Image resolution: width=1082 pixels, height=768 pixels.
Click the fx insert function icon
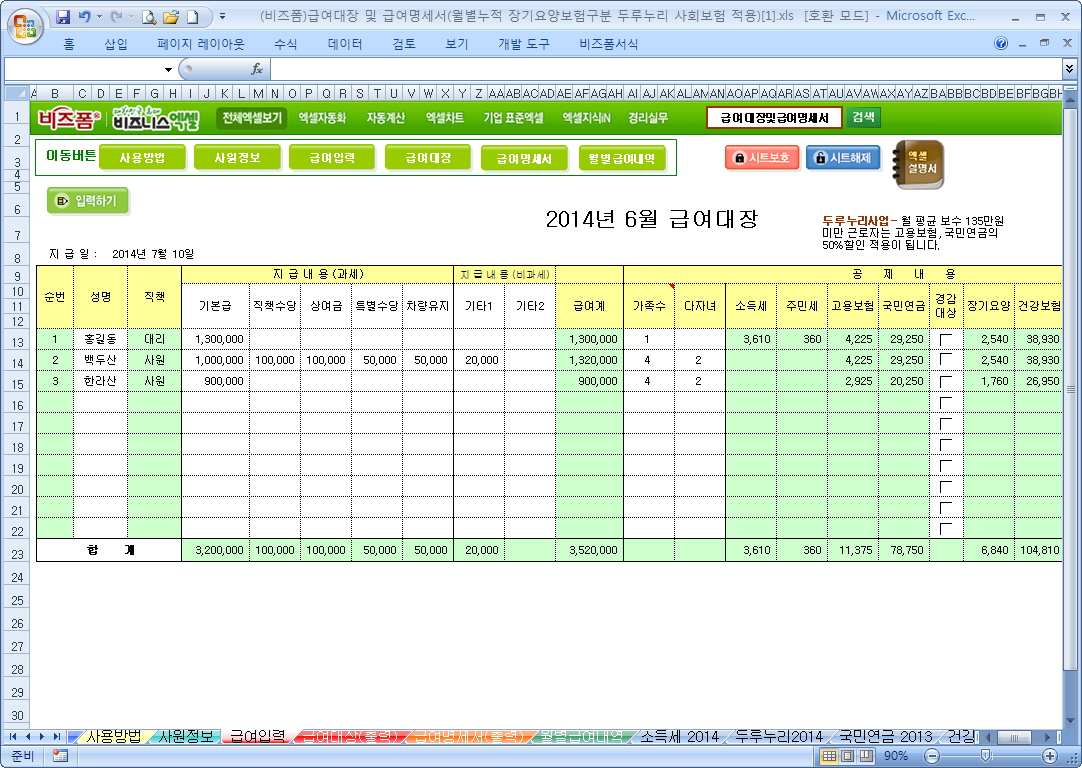257,69
